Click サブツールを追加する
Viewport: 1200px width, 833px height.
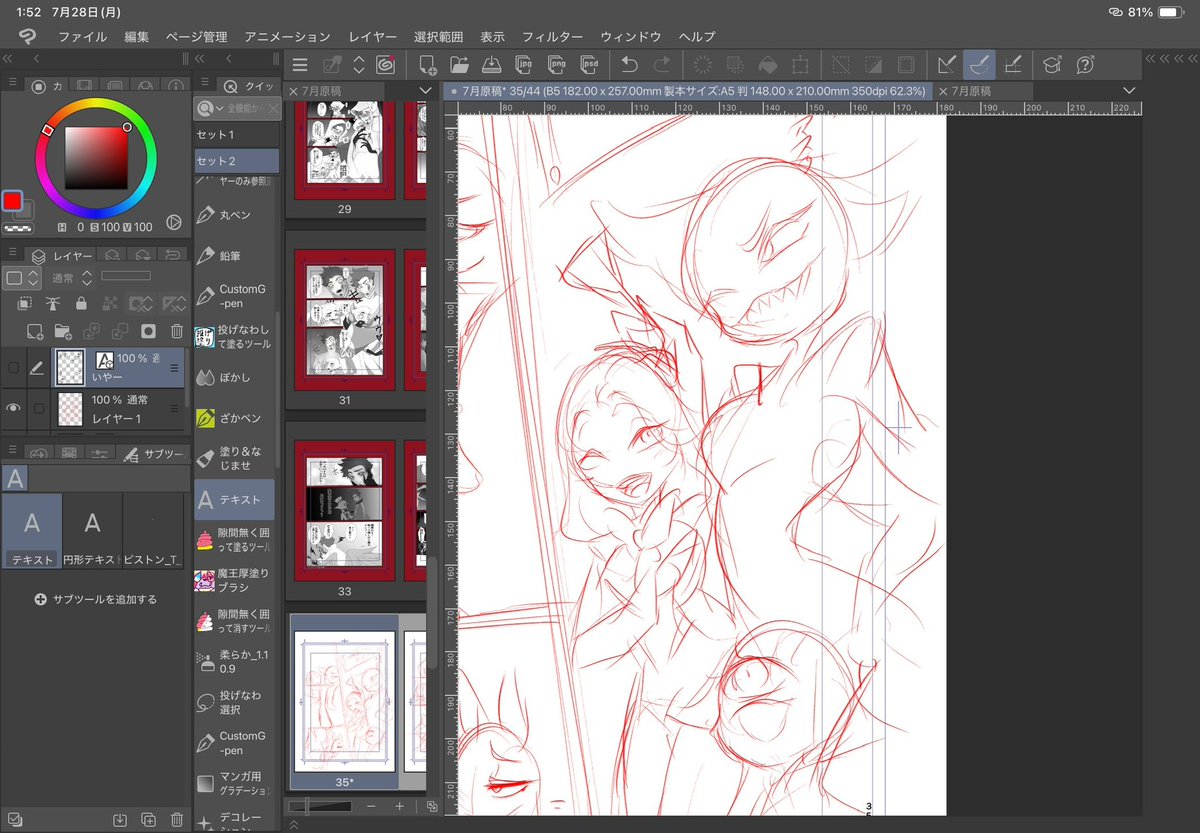[x=95, y=599]
